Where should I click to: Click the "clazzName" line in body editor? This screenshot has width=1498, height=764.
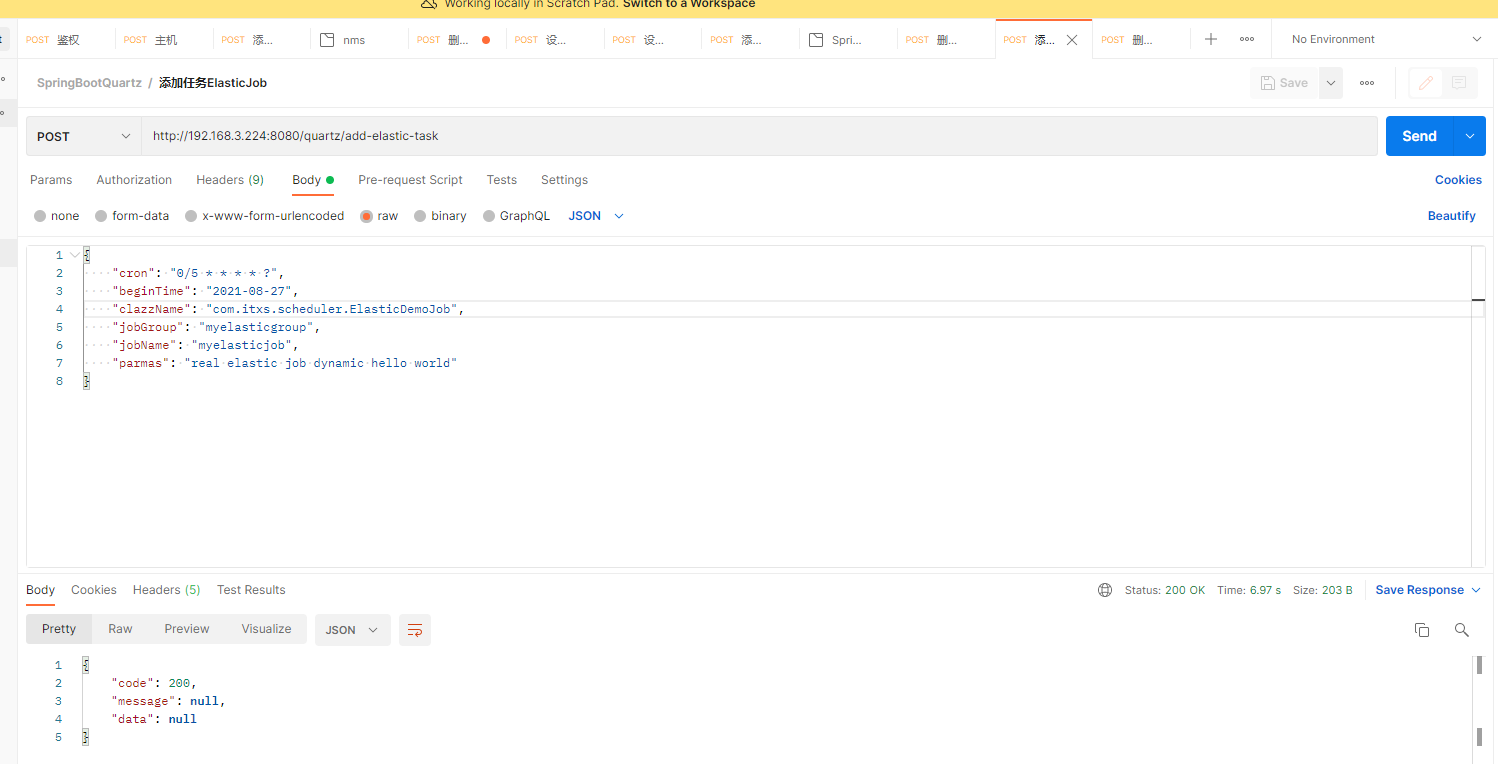point(288,309)
